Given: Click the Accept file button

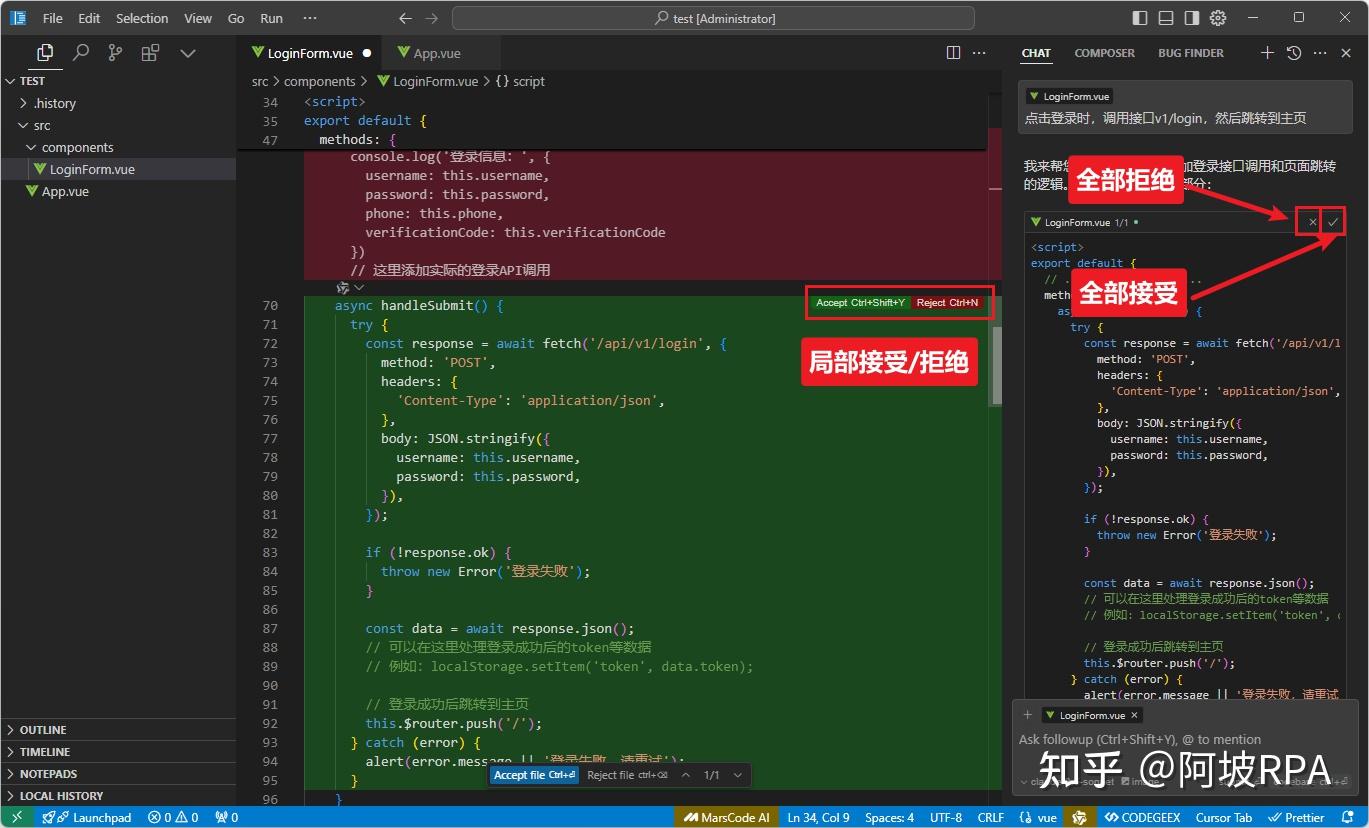Looking at the screenshot, I should (x=534, y=775).
